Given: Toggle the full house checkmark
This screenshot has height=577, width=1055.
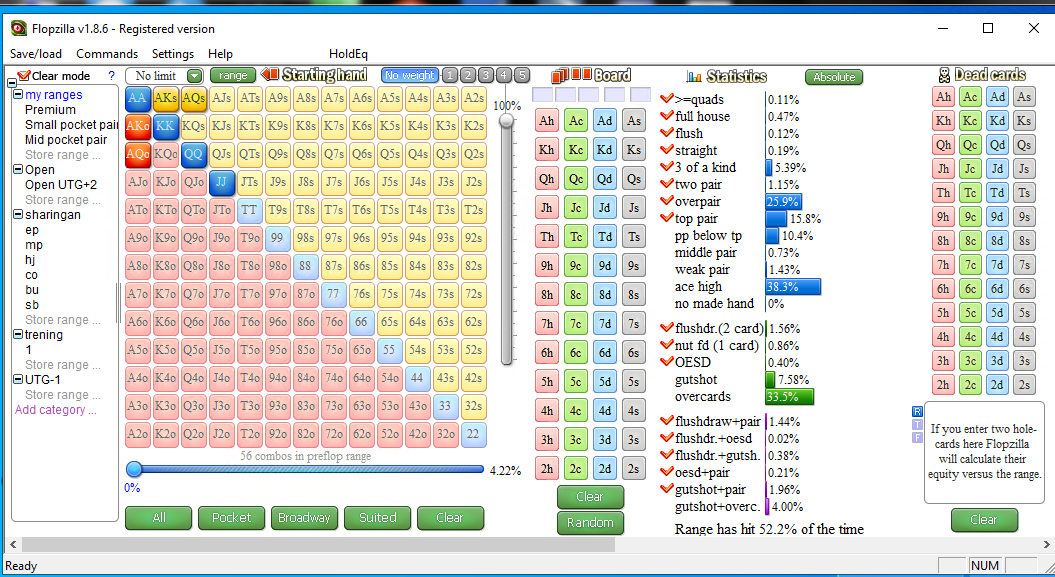Looking at the screenshot, I should tap(667, 116).
